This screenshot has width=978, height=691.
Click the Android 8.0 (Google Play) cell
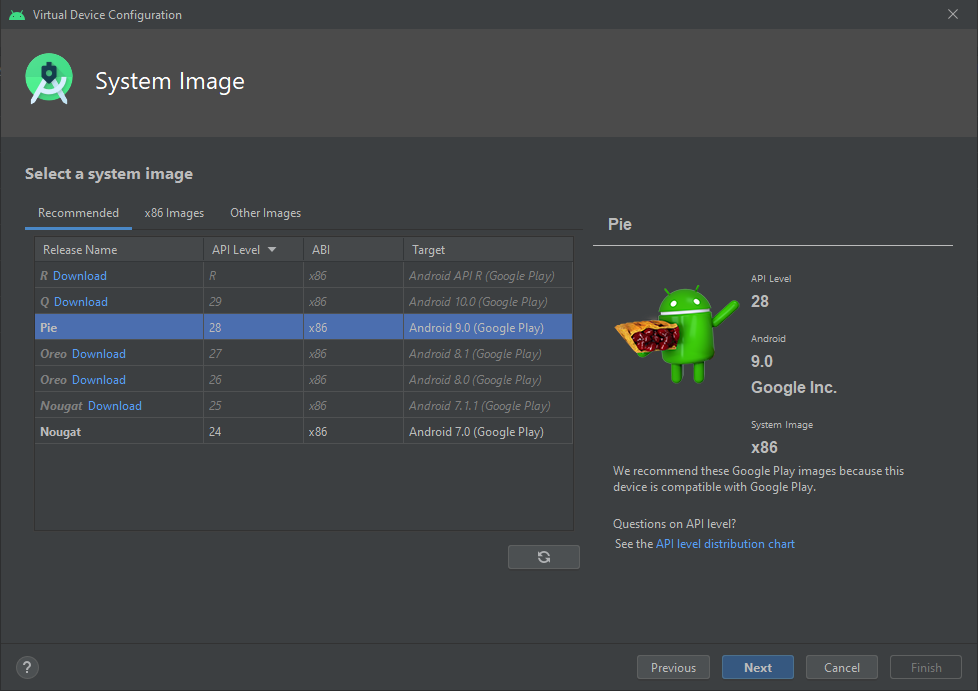488,380
